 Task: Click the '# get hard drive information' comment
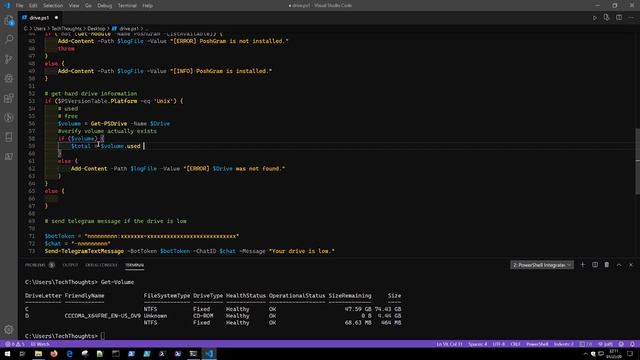(x=91, y=93)
